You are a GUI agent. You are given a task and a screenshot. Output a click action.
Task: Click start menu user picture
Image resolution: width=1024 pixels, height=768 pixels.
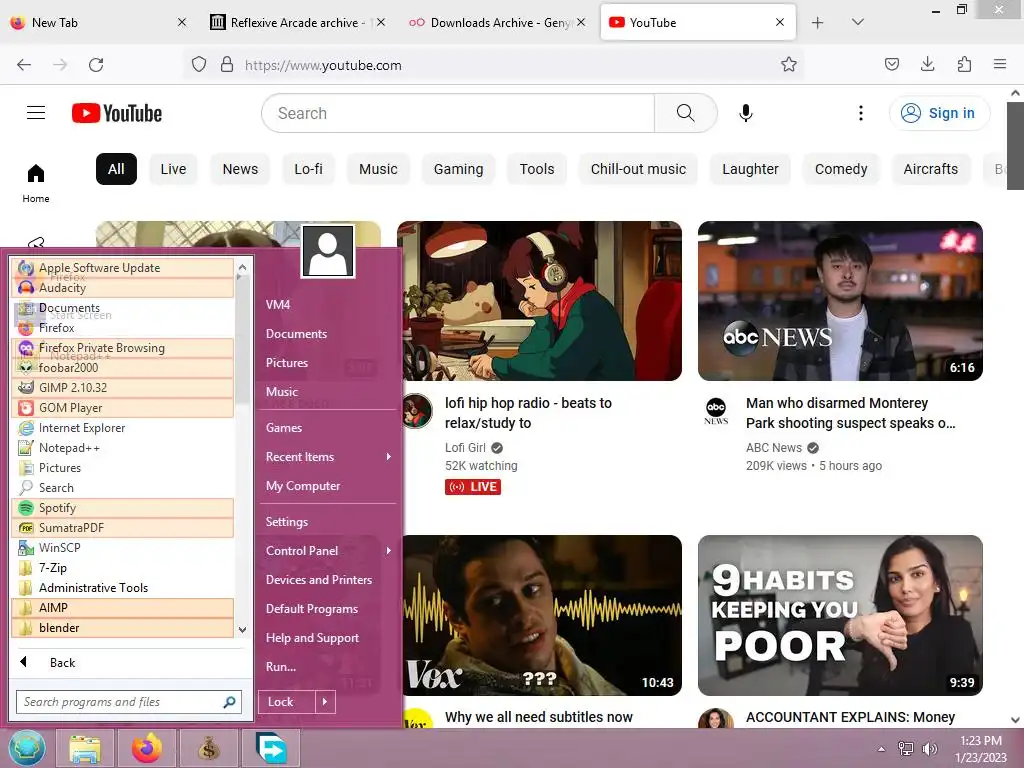[328, 251]
